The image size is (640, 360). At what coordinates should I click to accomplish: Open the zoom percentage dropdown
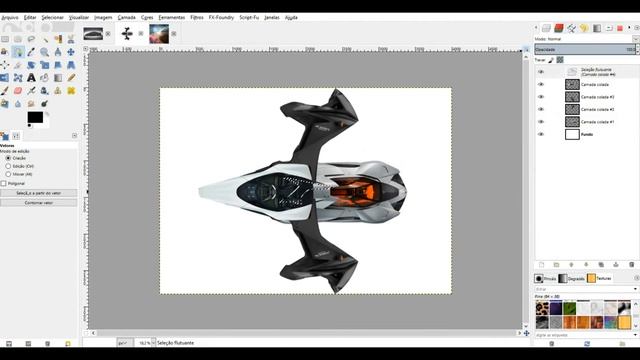(153, 343)
